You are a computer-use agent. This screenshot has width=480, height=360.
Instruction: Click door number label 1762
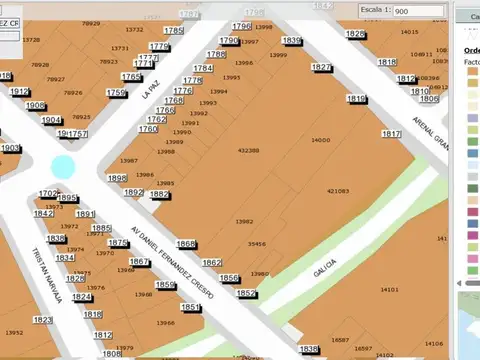[x=157, y=119]
